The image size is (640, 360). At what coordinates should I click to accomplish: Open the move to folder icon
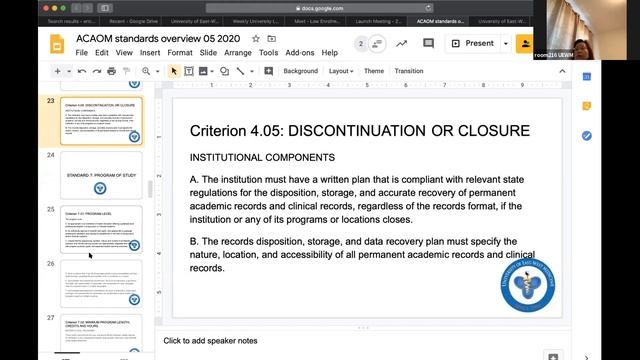pos(271,39)
